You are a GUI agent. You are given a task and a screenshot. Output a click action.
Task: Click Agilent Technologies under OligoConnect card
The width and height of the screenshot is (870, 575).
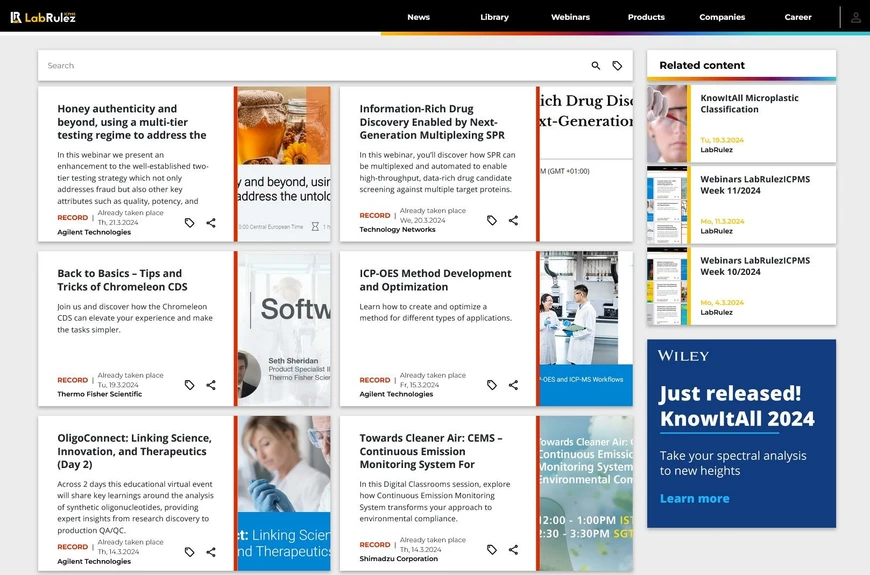[x=94, y=561]
